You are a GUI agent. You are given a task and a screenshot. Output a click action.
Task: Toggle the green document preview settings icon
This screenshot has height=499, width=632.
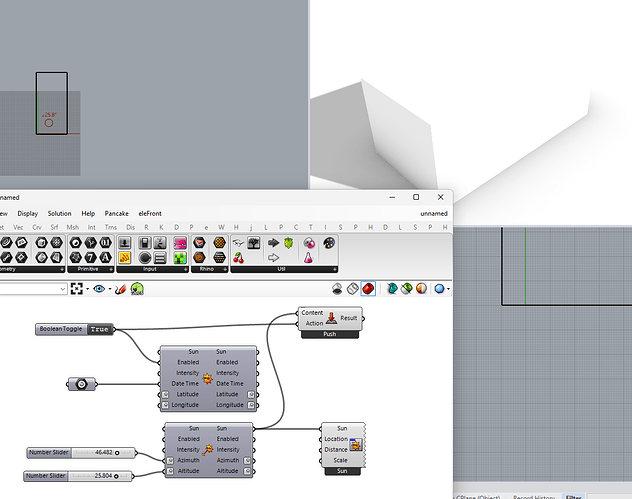tap(406, 289)
